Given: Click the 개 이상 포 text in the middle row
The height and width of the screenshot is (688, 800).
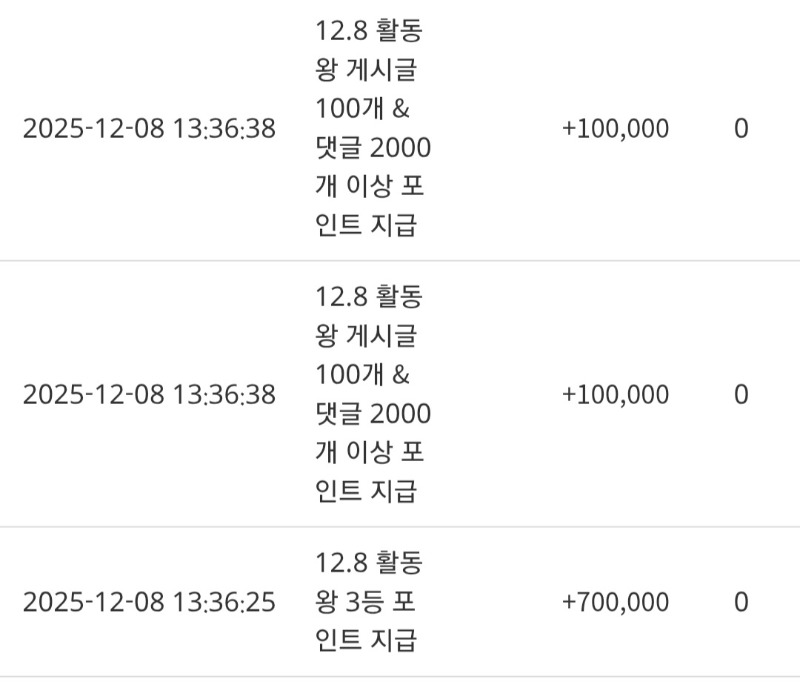Looking at the screenshot, I should pos(369,453).
